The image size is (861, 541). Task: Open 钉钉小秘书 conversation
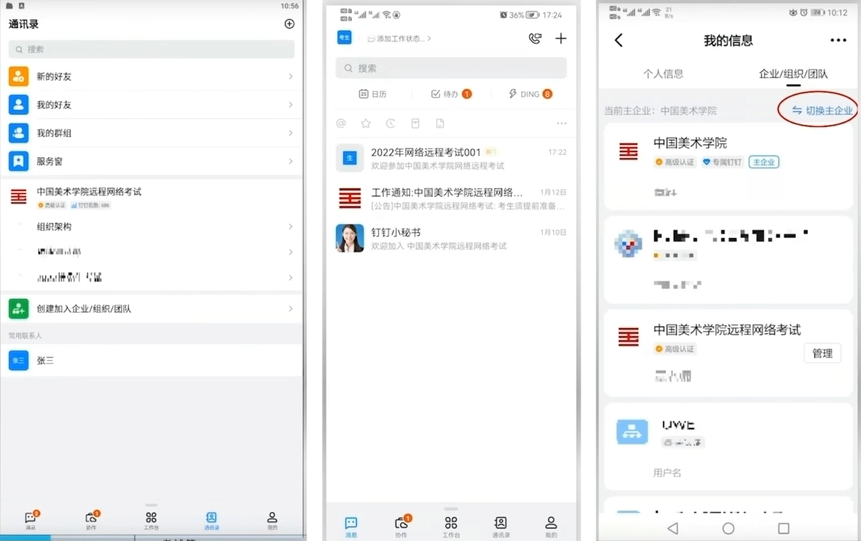(451, 238)
